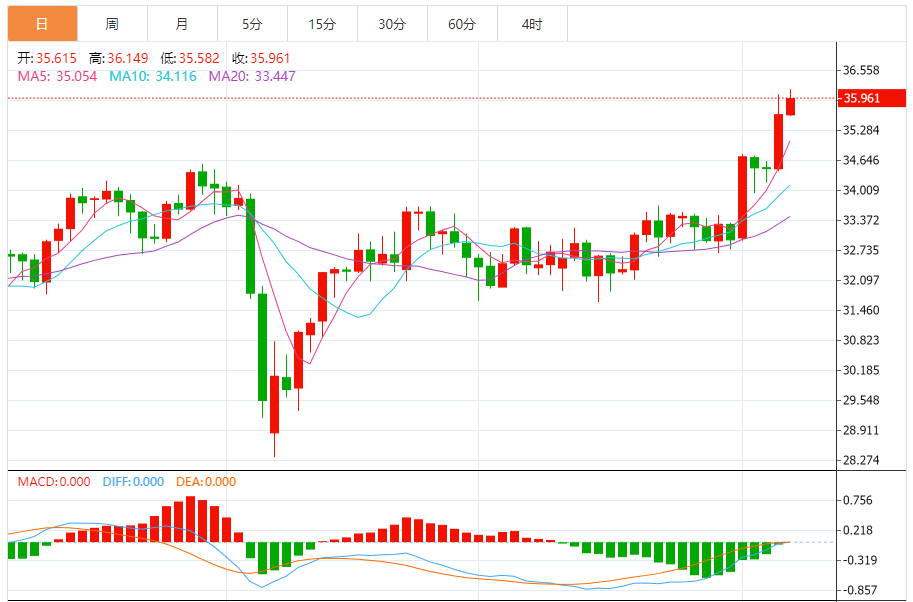Click the MACD:0.000 label

[54, 482]
